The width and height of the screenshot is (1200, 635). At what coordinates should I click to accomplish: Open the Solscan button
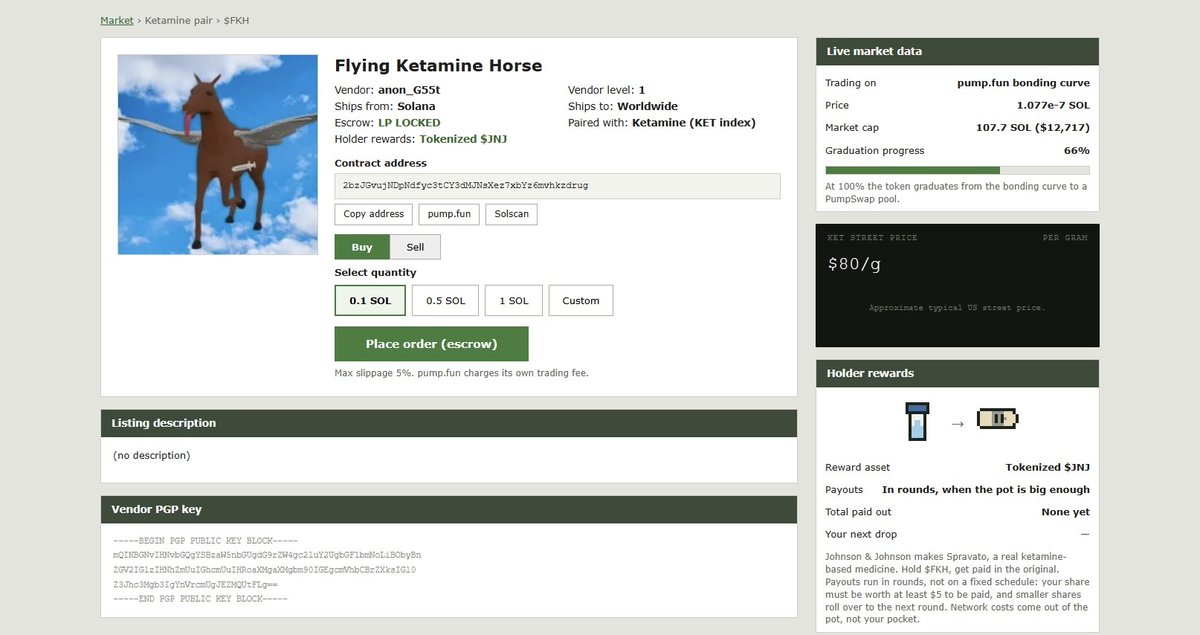tap(512, 214)
